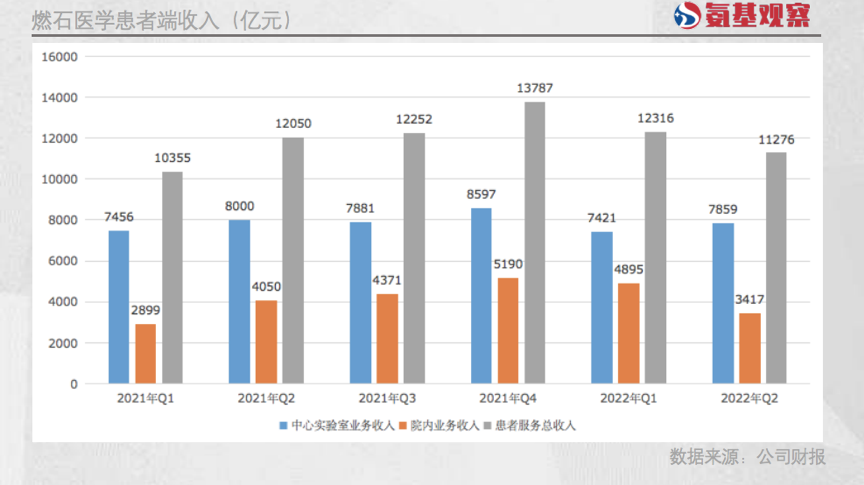Viewport: 864px width, 485px height.
Task: Click the orange bar labeled 5190
Action: (508, 330)
